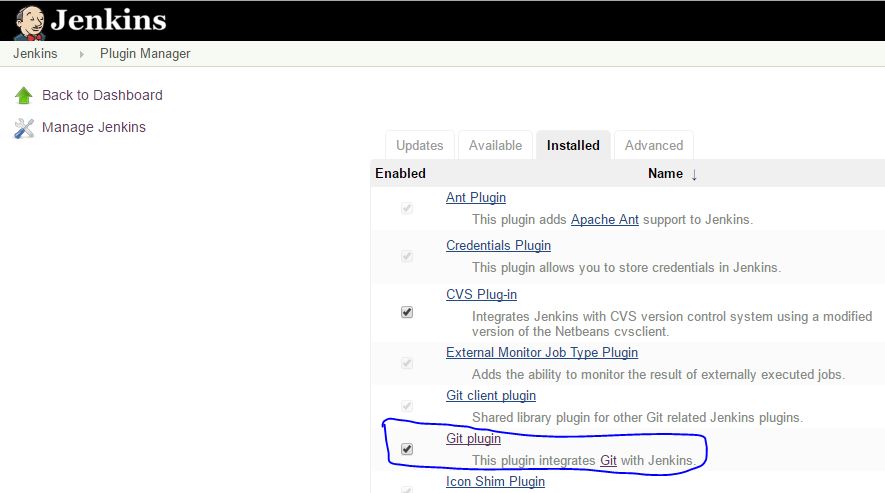Switch to the Updates tab
Screen dimensions: 885x493
point(419,145)
